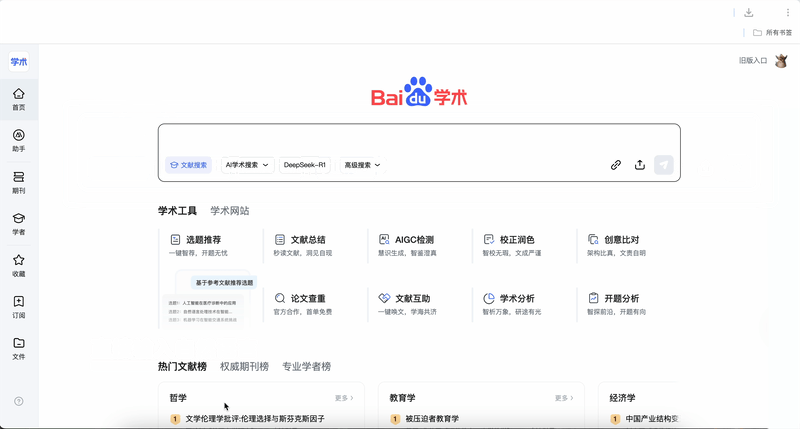Toggle the 文献搜索 search mode chip
The width and height of the screenshot is (800, 429).
(x=188, y=165)
